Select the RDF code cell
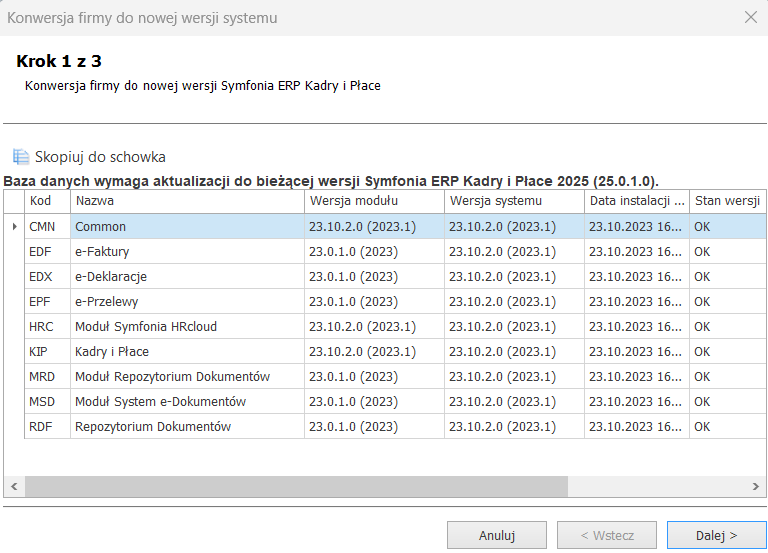The image size is (768, 553). tap(48, 426)
